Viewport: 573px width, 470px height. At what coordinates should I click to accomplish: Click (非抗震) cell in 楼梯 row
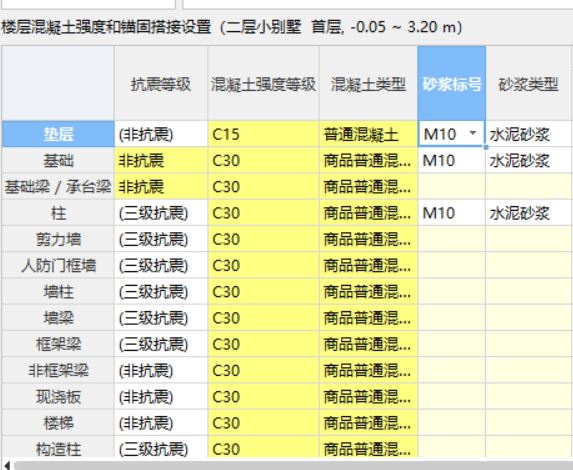click(161, 423)
